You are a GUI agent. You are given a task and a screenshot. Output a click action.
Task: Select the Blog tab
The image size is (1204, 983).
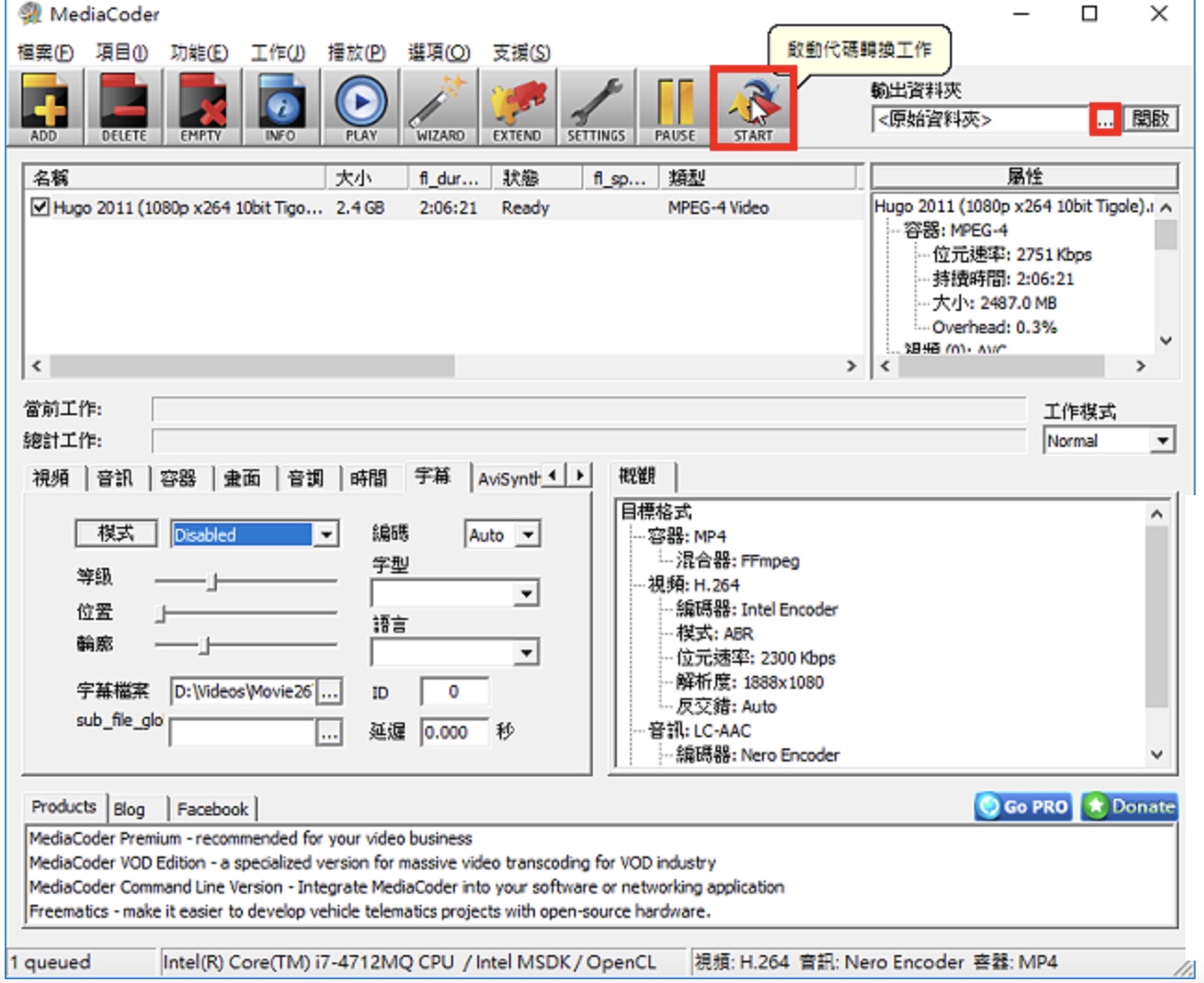(129, 809)
